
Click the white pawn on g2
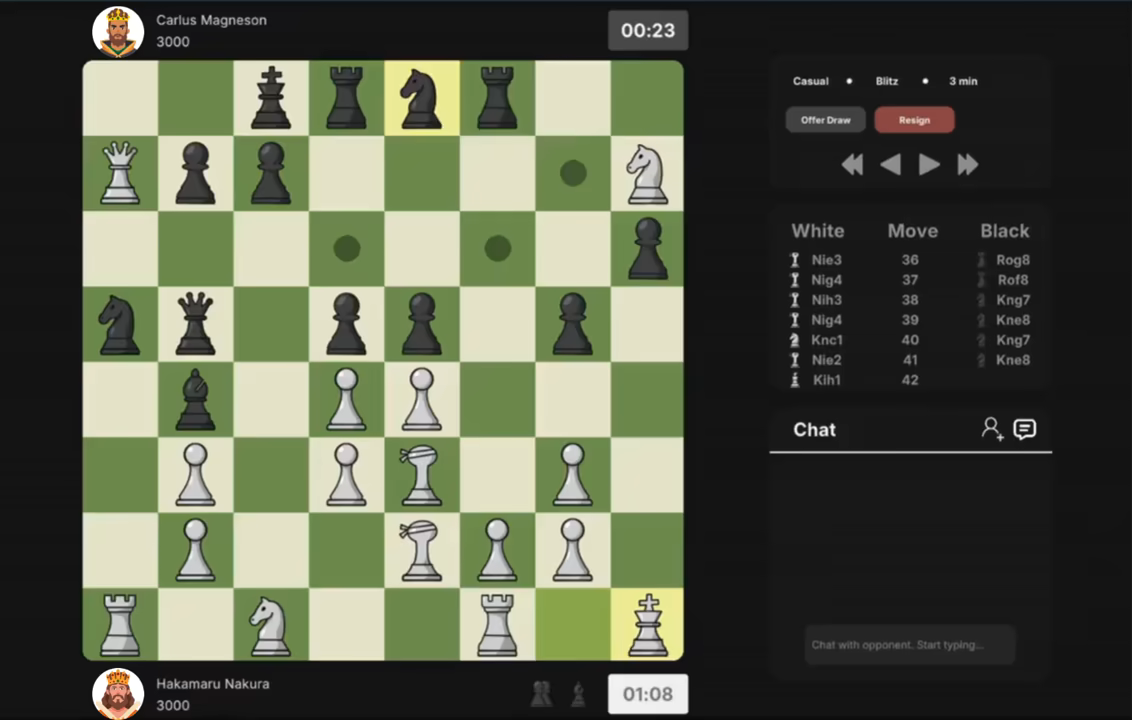(572, 551)
